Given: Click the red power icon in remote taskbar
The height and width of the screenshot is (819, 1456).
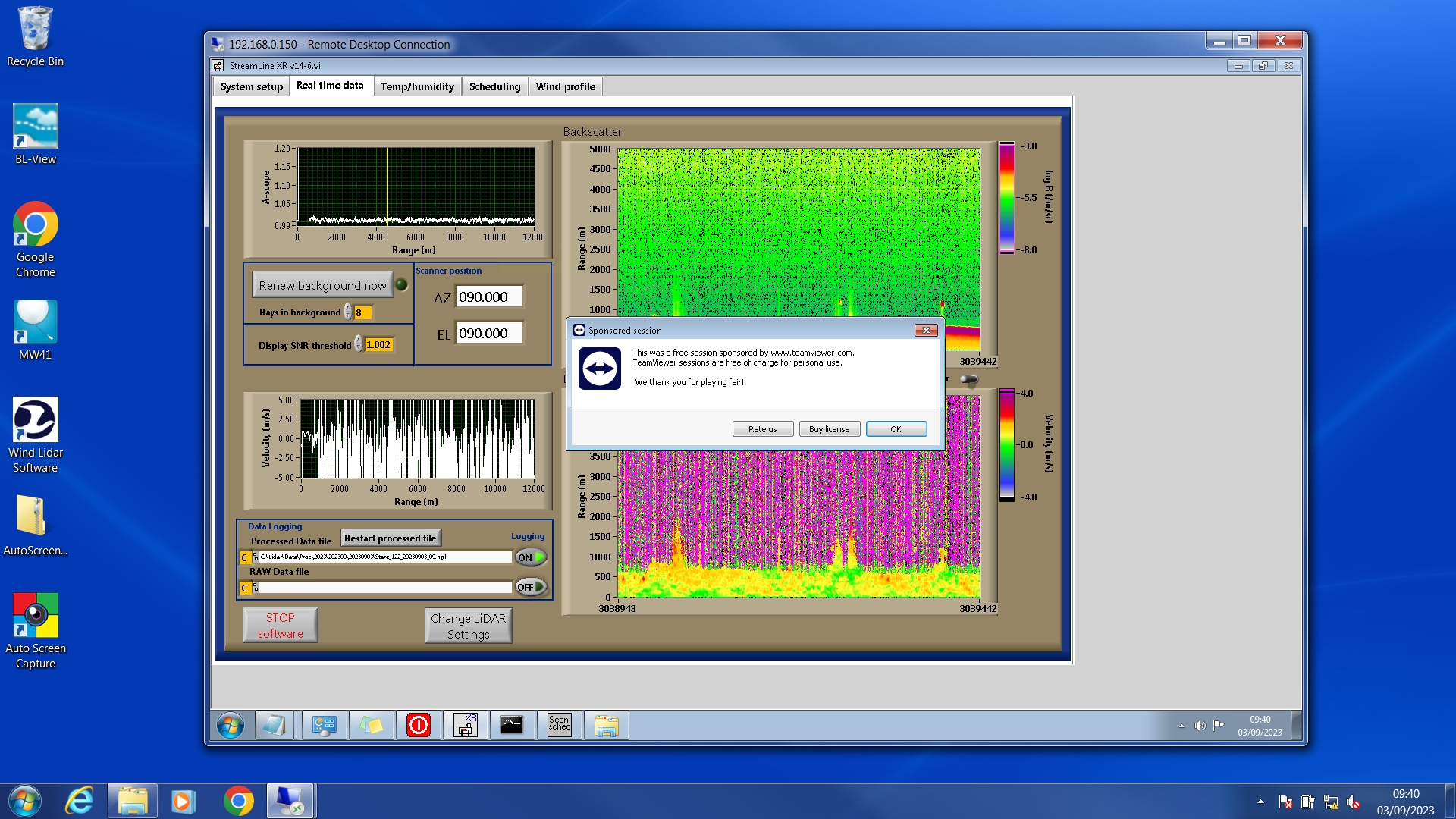Looking at the screenshot, I should click(x=418, y=725).
